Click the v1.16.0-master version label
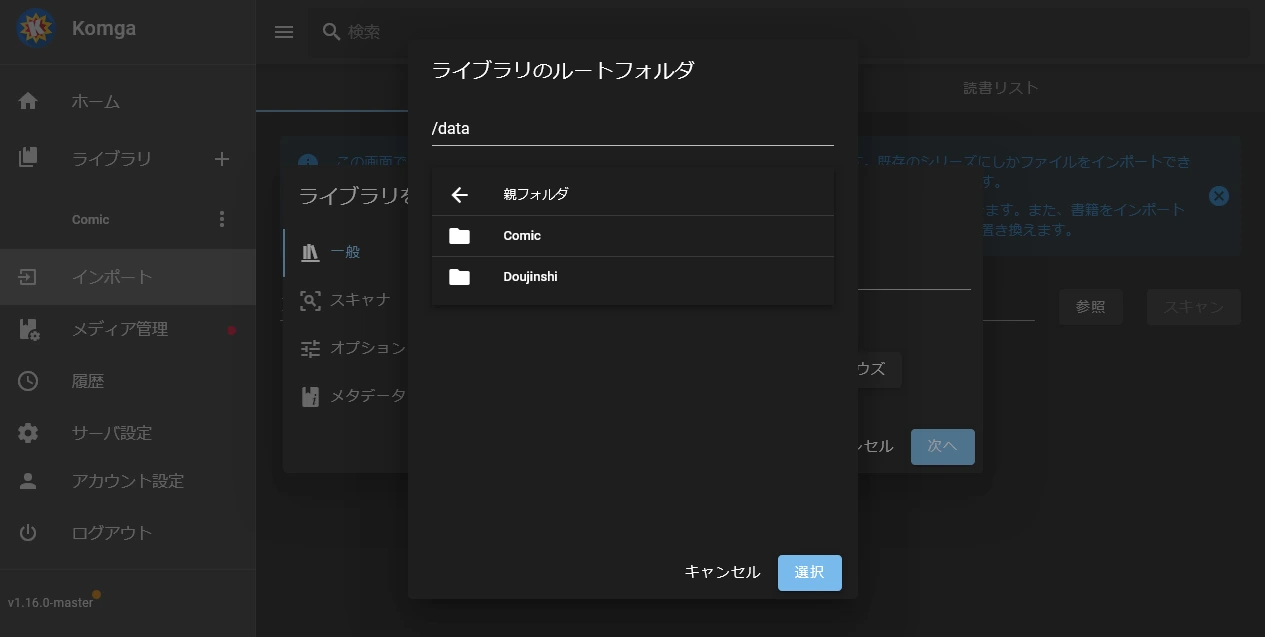Image resolution: width=1265 pixels, height=637 pixels. click(x=50, y=603)
